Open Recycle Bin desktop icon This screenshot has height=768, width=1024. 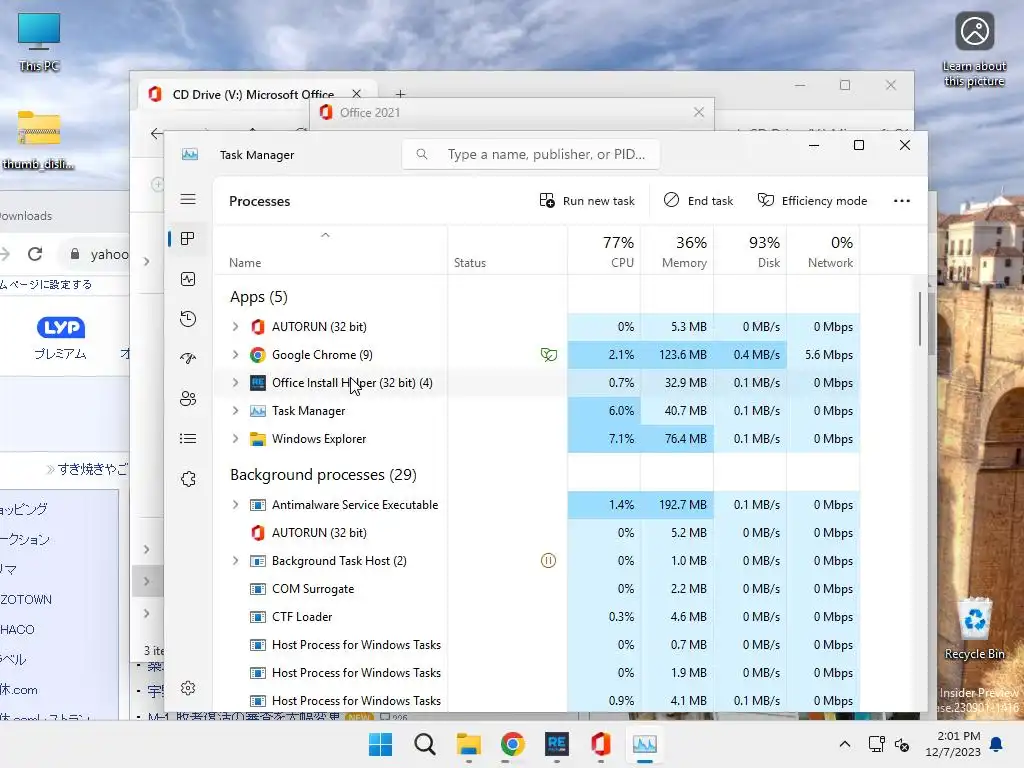pyautogui.click(x=974, y=629)
